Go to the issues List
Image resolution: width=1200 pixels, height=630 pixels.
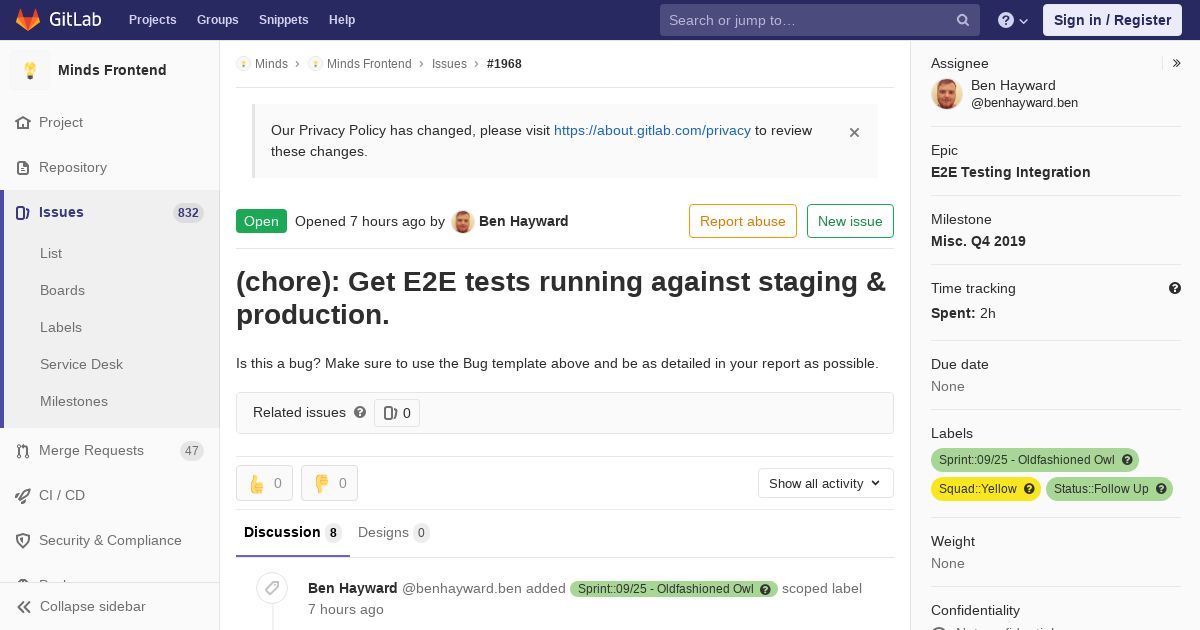51,253
